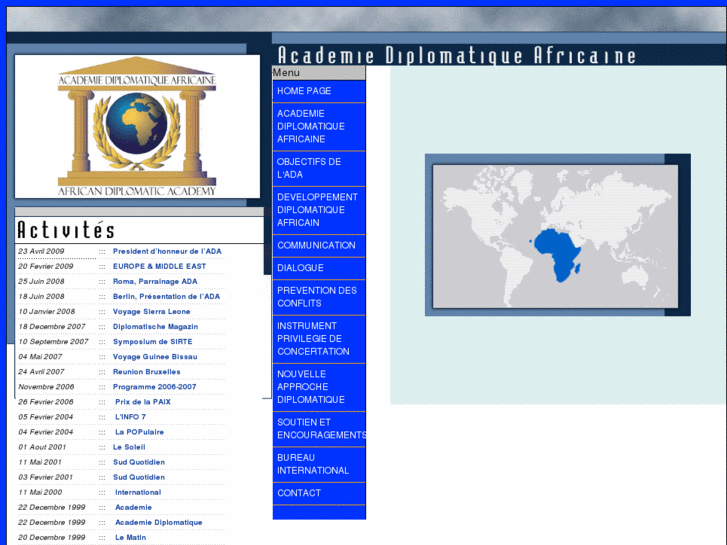The height and width of the screenshot is (545, 727).
Task: Click date 26 Fevrier 2006
Action: (46, 402)
